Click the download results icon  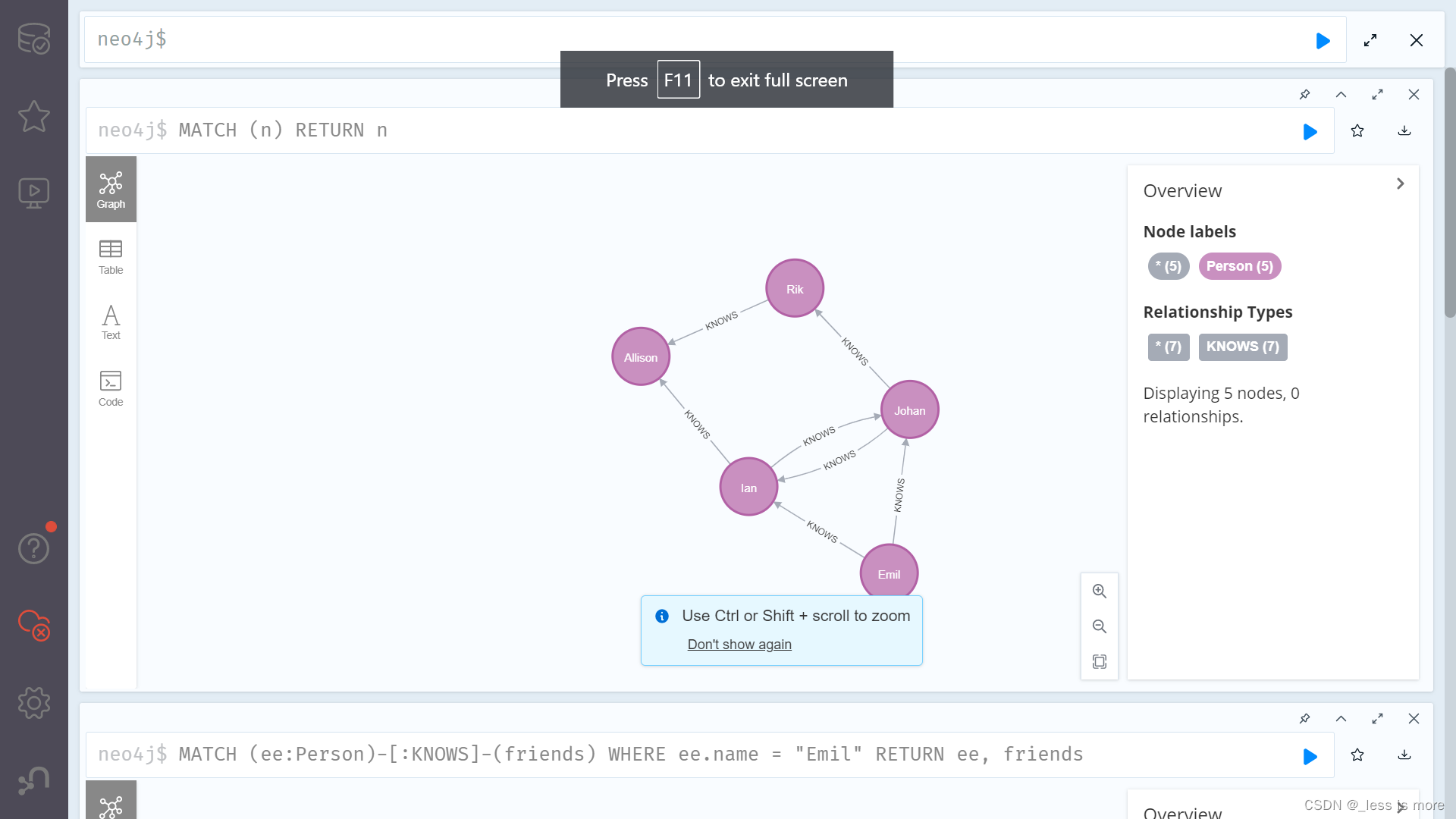(1405, 131)
